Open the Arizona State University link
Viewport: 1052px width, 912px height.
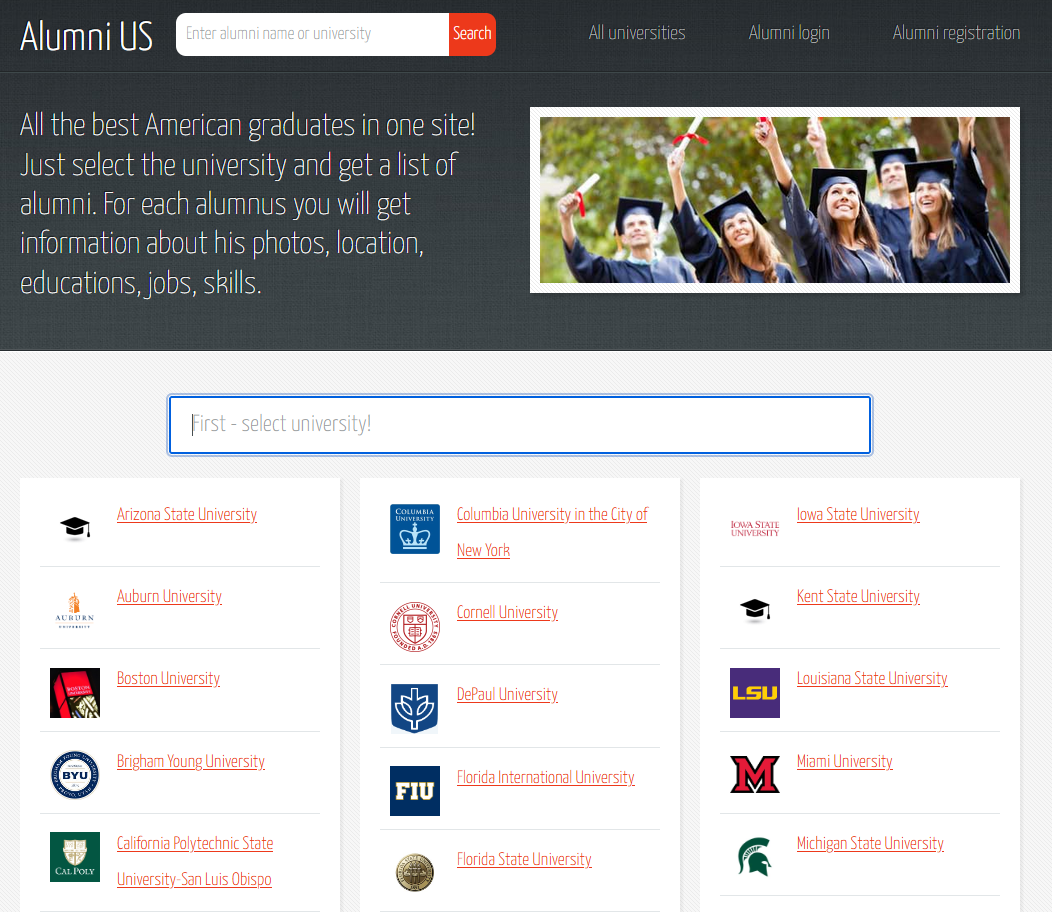pyautogui.click(x=187, y=514)
